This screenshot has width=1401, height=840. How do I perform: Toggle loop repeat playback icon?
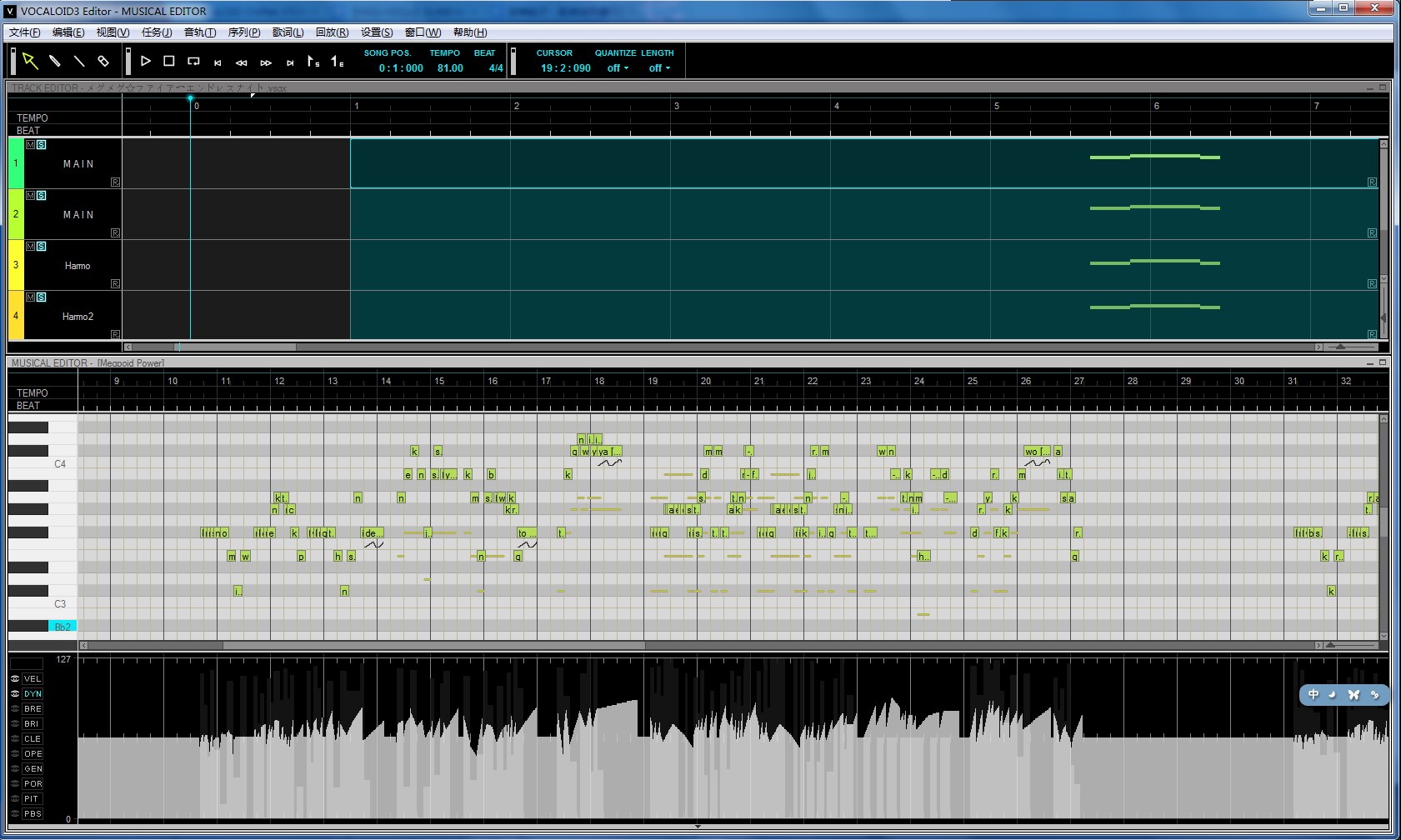(193, 61)
